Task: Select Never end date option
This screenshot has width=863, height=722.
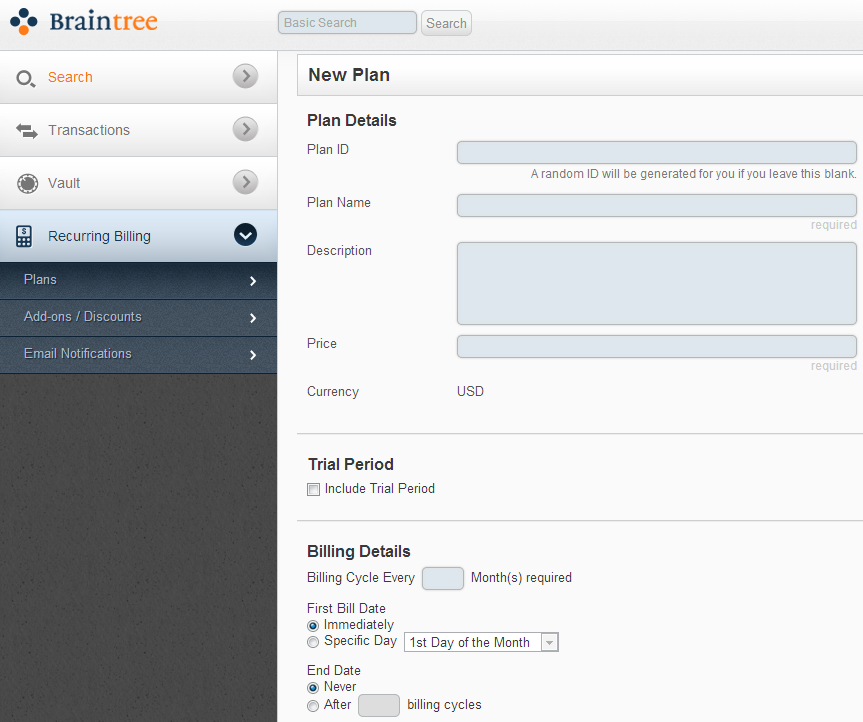Action: (x=313, y=687)
